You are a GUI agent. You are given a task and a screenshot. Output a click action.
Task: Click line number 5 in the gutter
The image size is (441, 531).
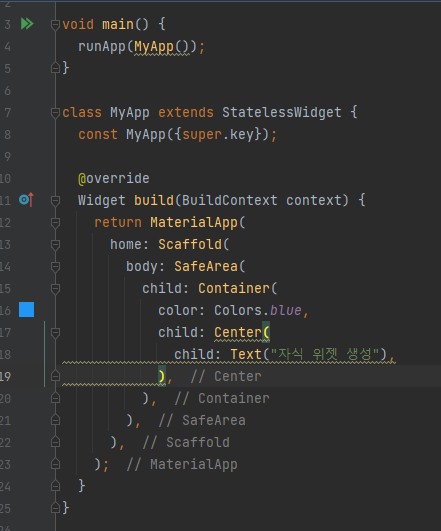click(7, 68)
